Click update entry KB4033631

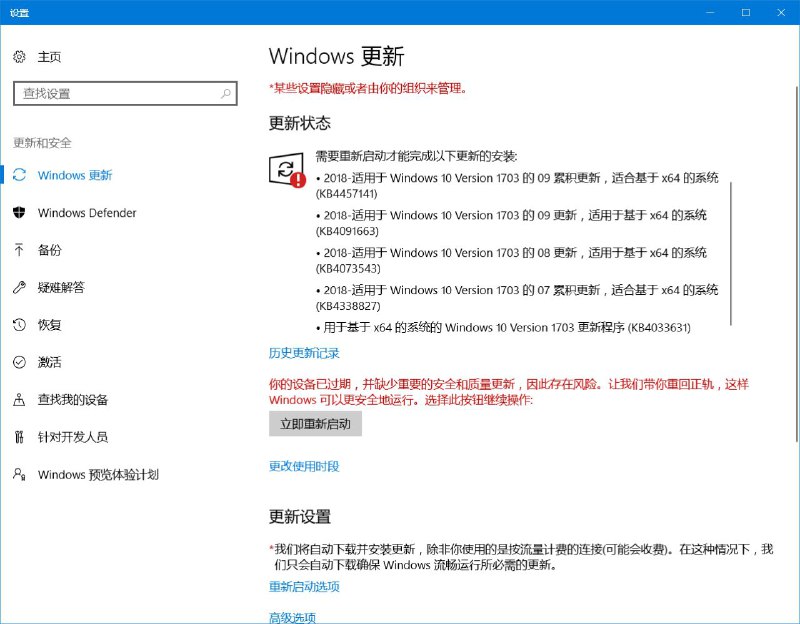pyautogui.click(x=503, y=328)
